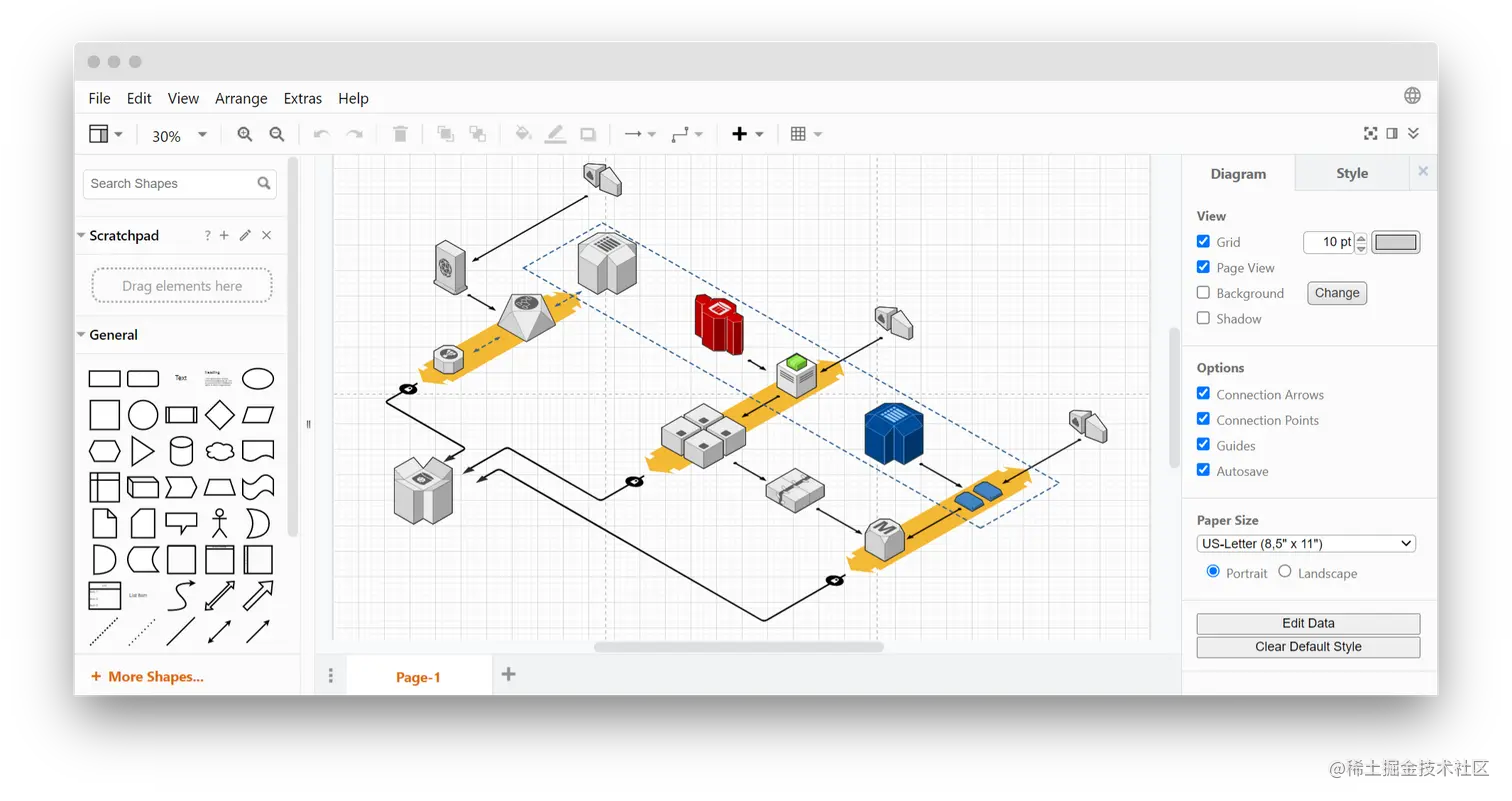
Task: Open the Edit menu
Action: pos(139,98)
